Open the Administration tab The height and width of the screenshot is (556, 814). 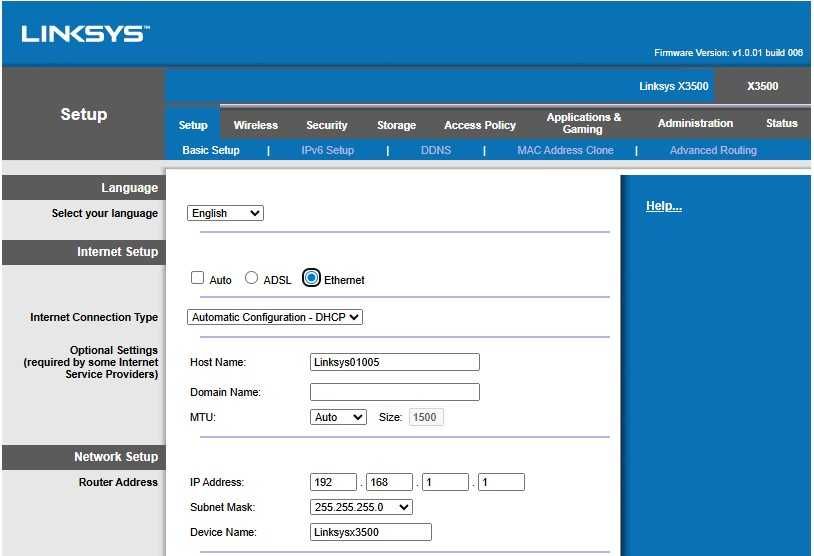[695, 123]
